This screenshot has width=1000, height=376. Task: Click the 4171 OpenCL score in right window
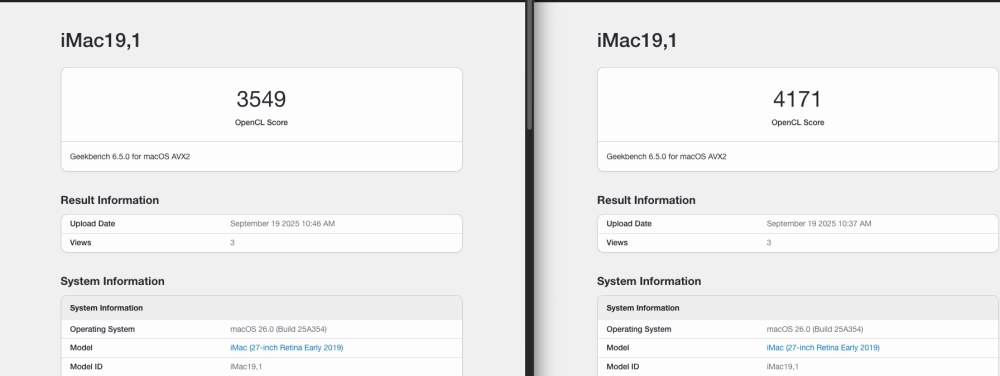(x=797, y=99)
